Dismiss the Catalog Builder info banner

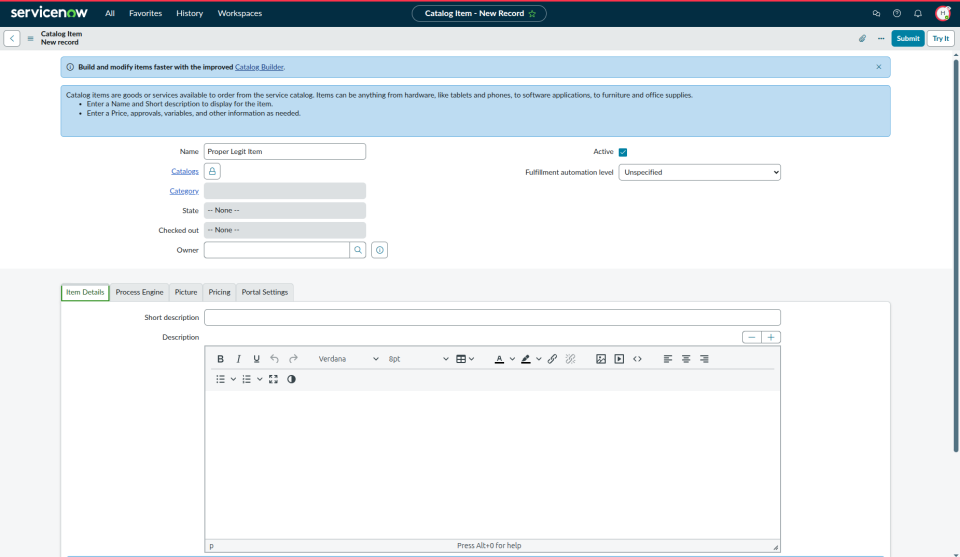tap(879, 67)
